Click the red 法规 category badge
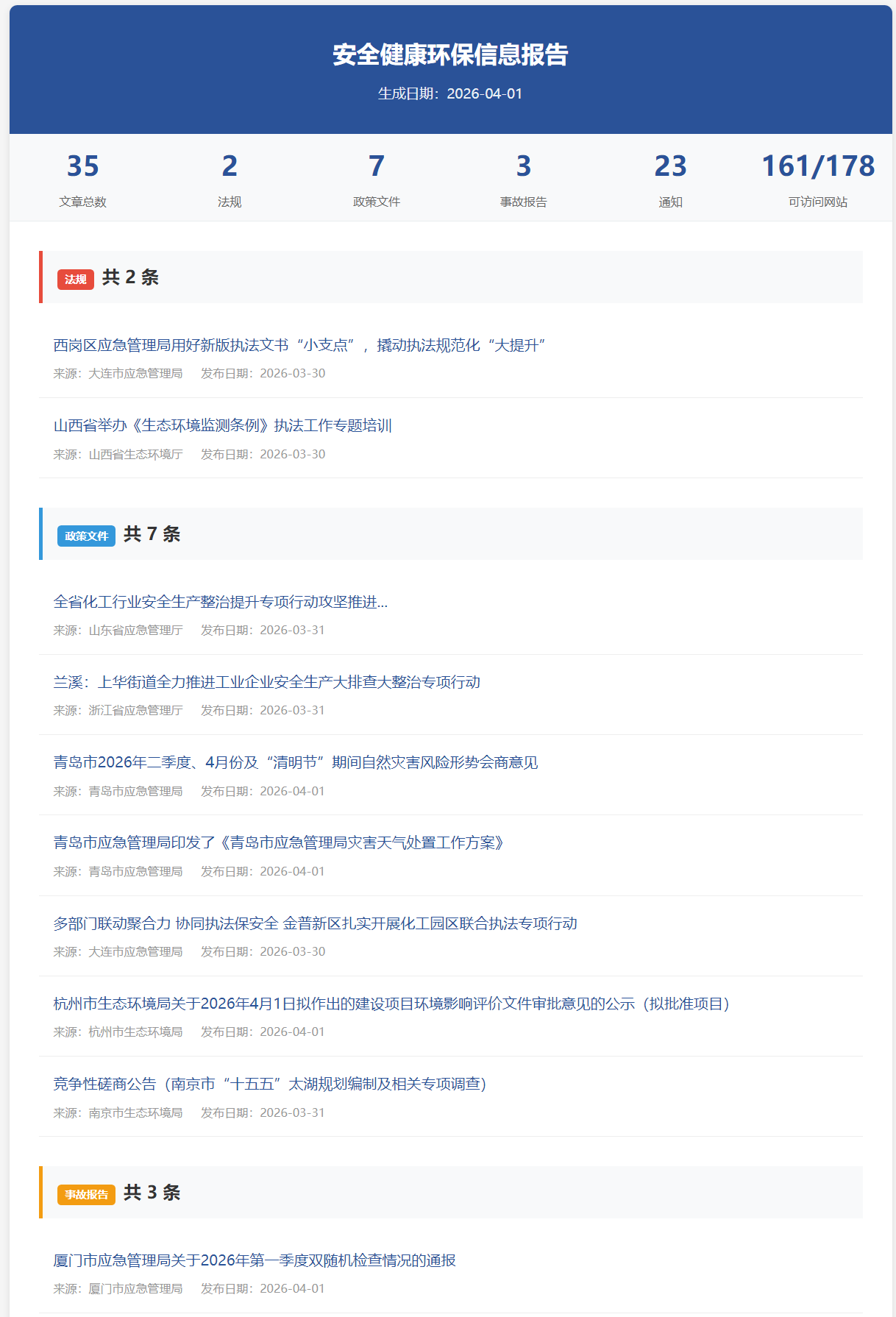This screenshot has width=896, height=1317. click(x=76, y=280)
